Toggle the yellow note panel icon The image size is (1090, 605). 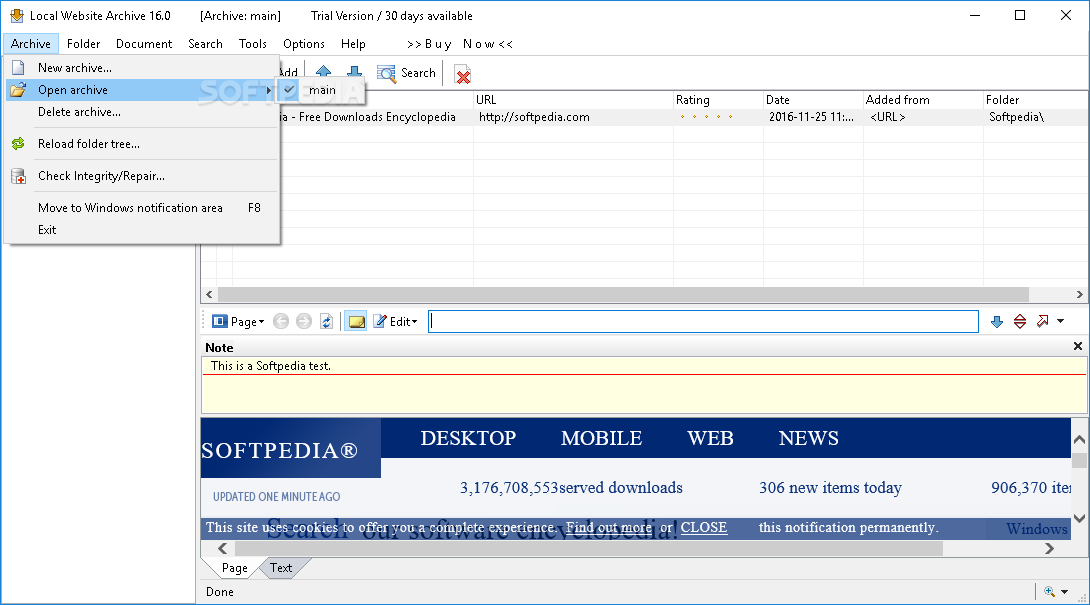(x=356, y=321)
